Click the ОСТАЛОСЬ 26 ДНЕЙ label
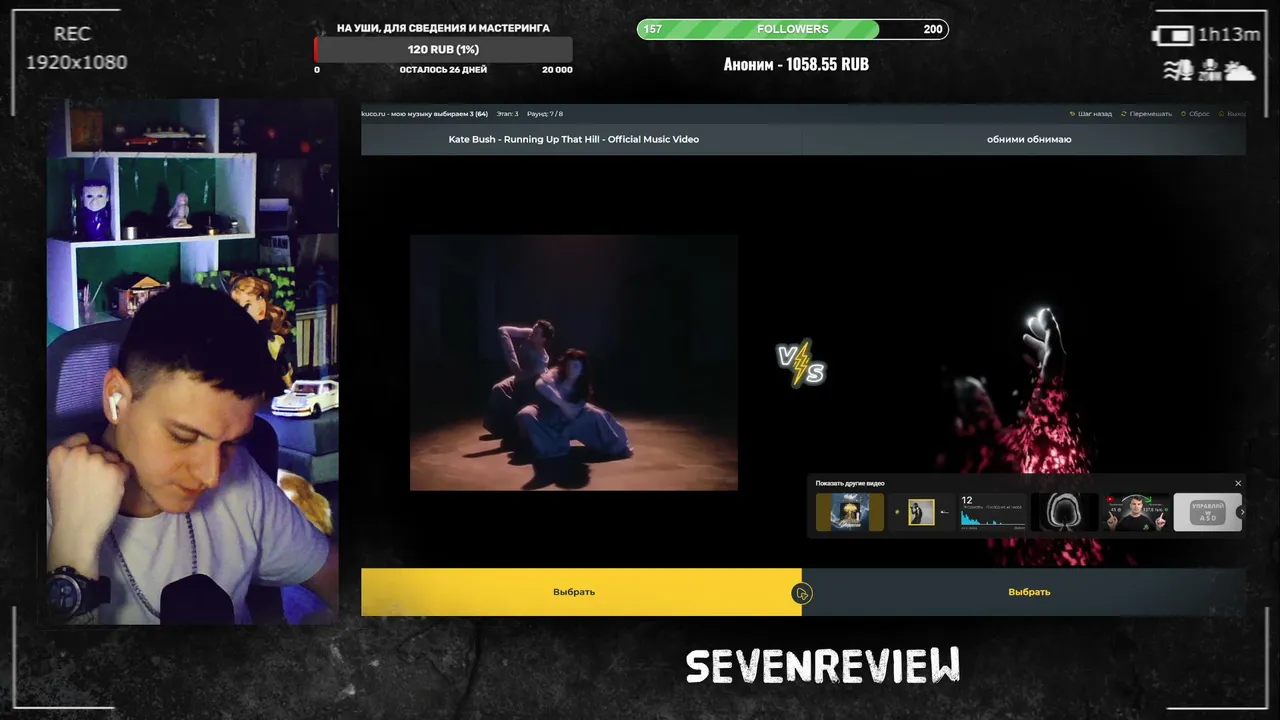The height and width of the screenshot is (720, 1280). coord(443,70)
